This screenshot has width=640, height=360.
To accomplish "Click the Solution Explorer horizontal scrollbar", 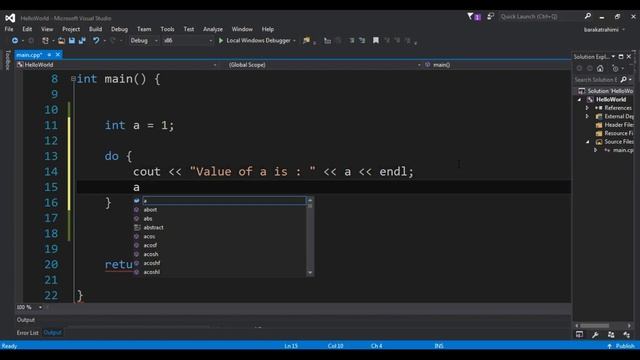I will pos(595,325).
